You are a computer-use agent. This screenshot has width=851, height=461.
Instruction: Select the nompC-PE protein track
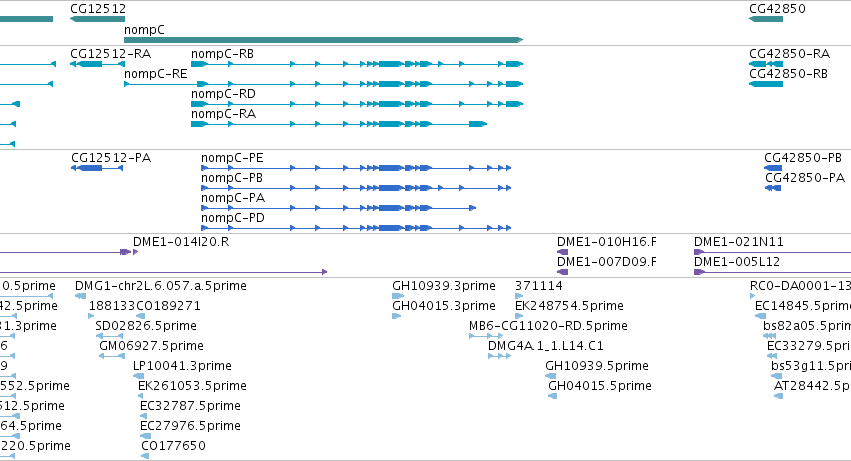click(356, 168)
